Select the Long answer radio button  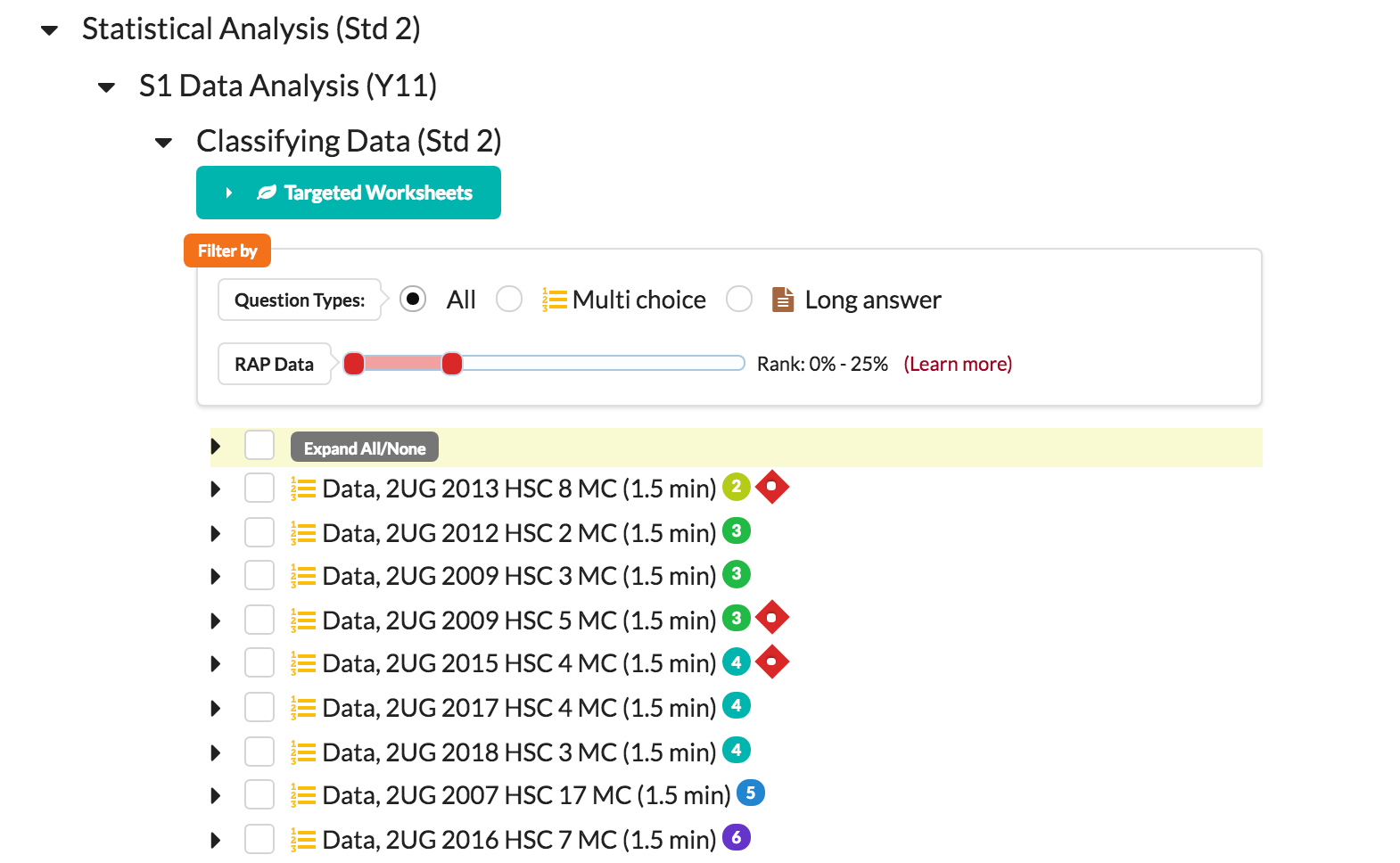pyautogui.click(x=739, y=300)
